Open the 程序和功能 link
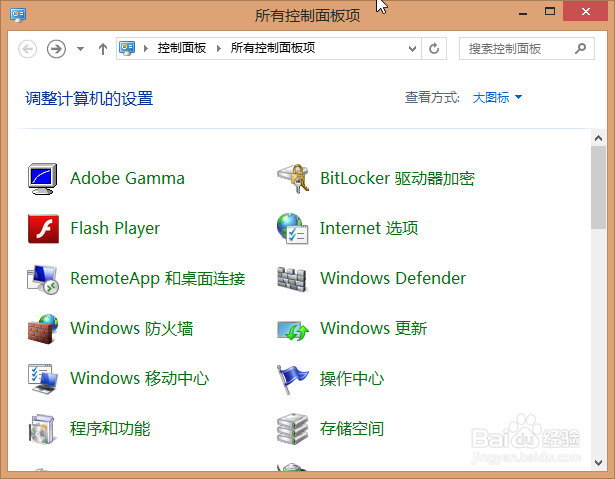 point(110,429)
